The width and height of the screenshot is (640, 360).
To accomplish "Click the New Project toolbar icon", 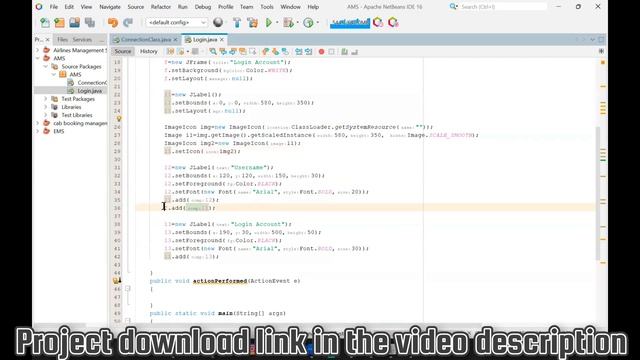I will (x=60, y=23).
